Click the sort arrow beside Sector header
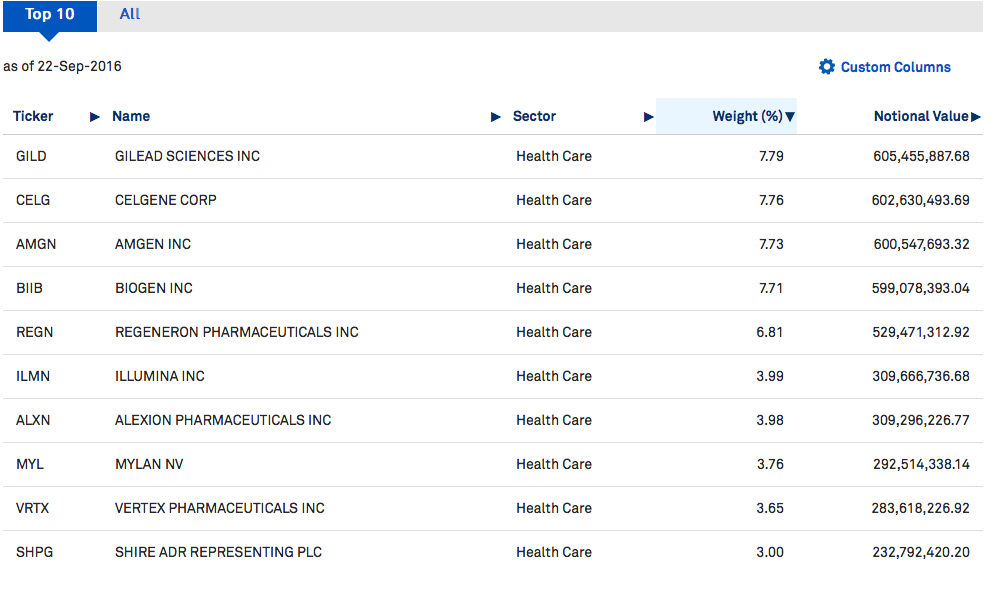The height and width of the screenshot is (590, 1001). tap(648, 117)
